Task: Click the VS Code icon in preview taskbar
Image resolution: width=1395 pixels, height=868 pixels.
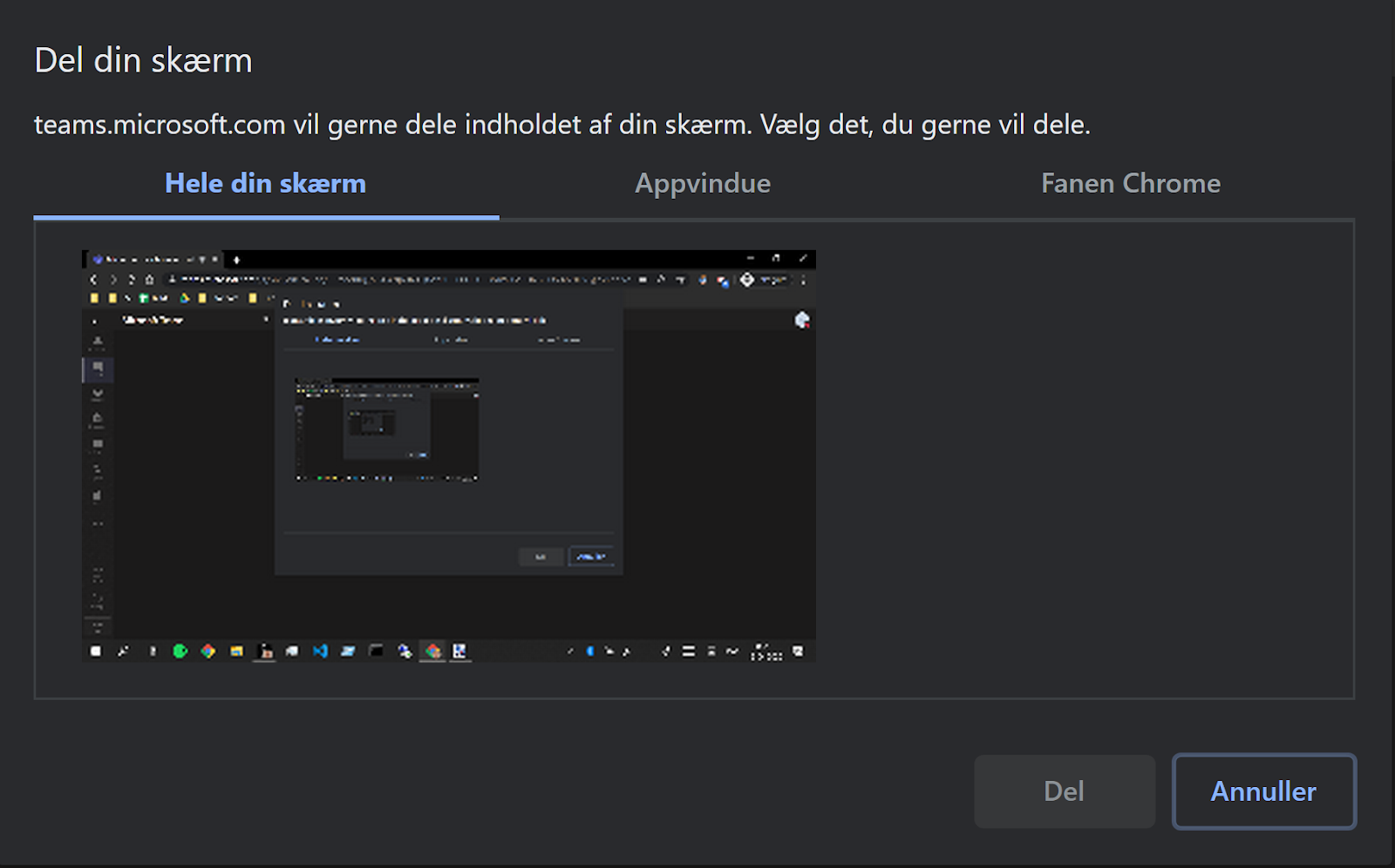Action: click(x=320, y=651)
